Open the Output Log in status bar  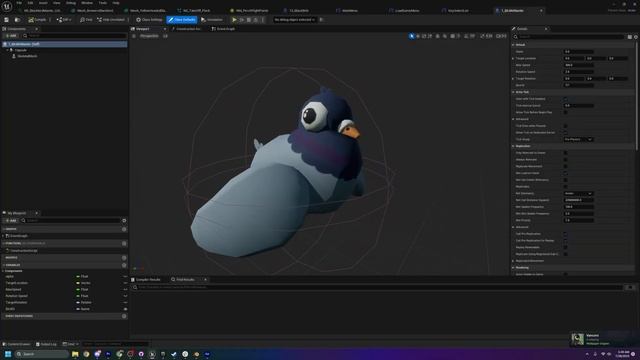[46, 344]
